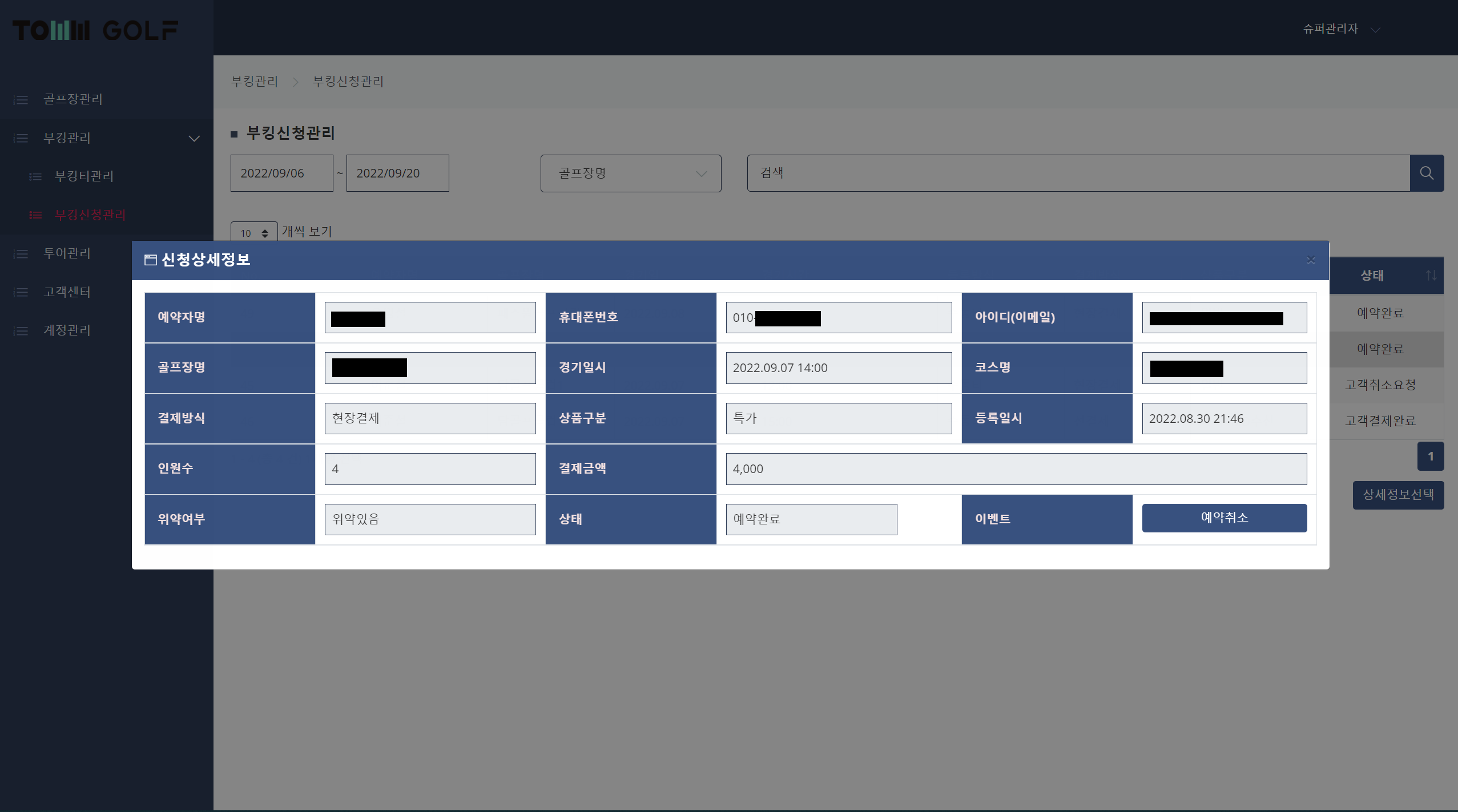Click the start date field 2022/09/06

point(281,173)
